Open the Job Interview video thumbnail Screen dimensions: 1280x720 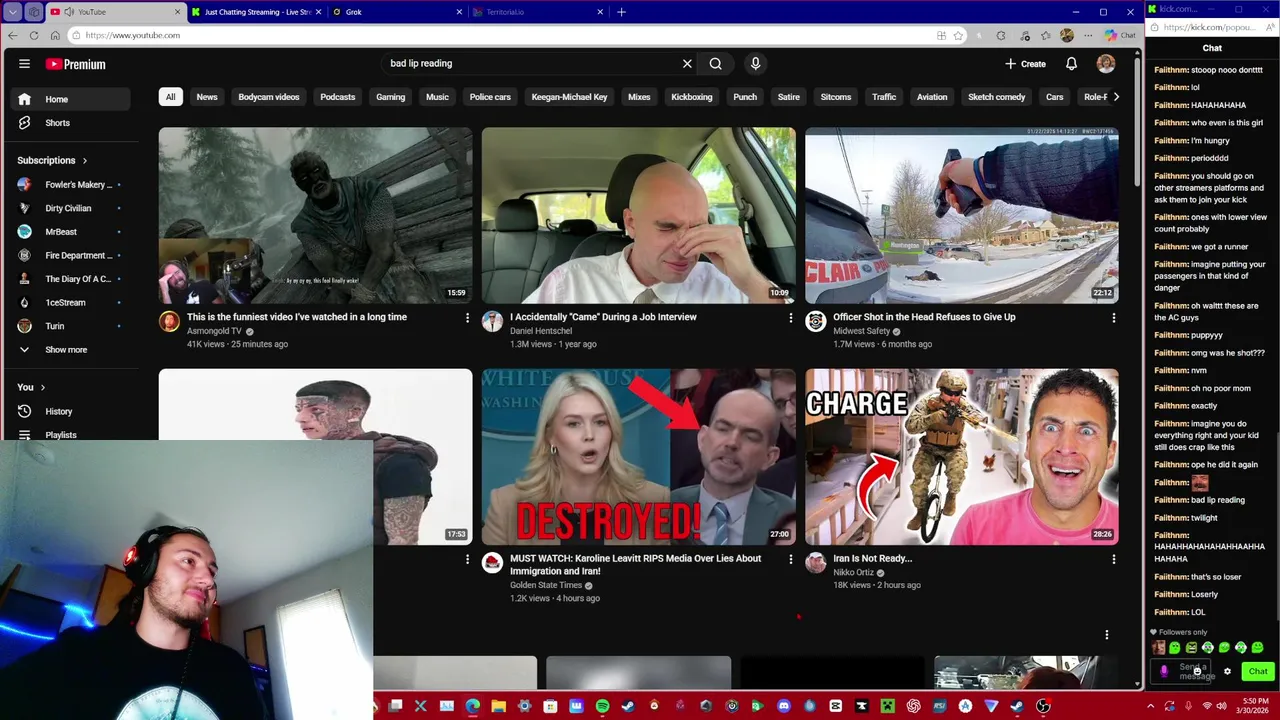pyautogui.click(x=639, y=215)
